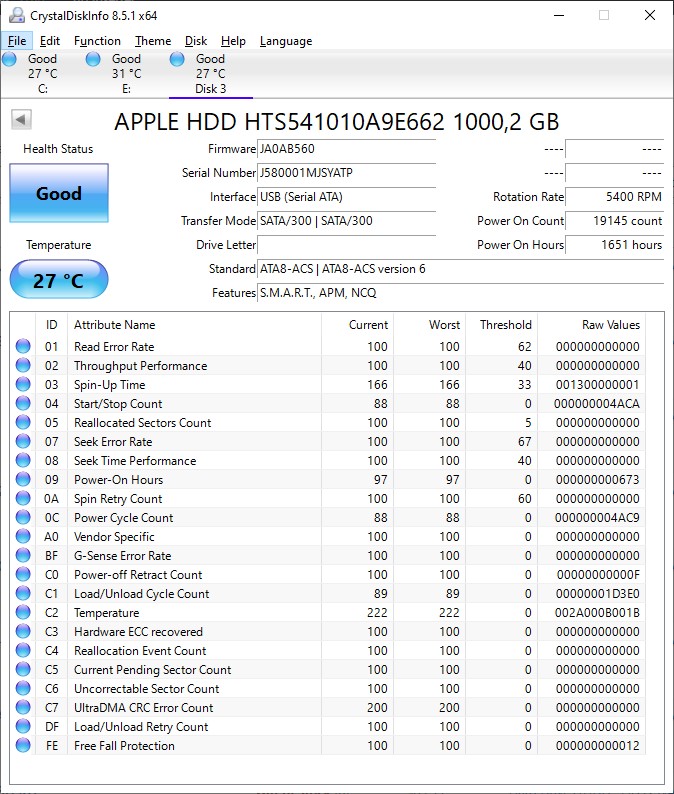Viewport: 674px width, 794px height.
Task: Click the Raw Values column header
Action: [610, 325]
